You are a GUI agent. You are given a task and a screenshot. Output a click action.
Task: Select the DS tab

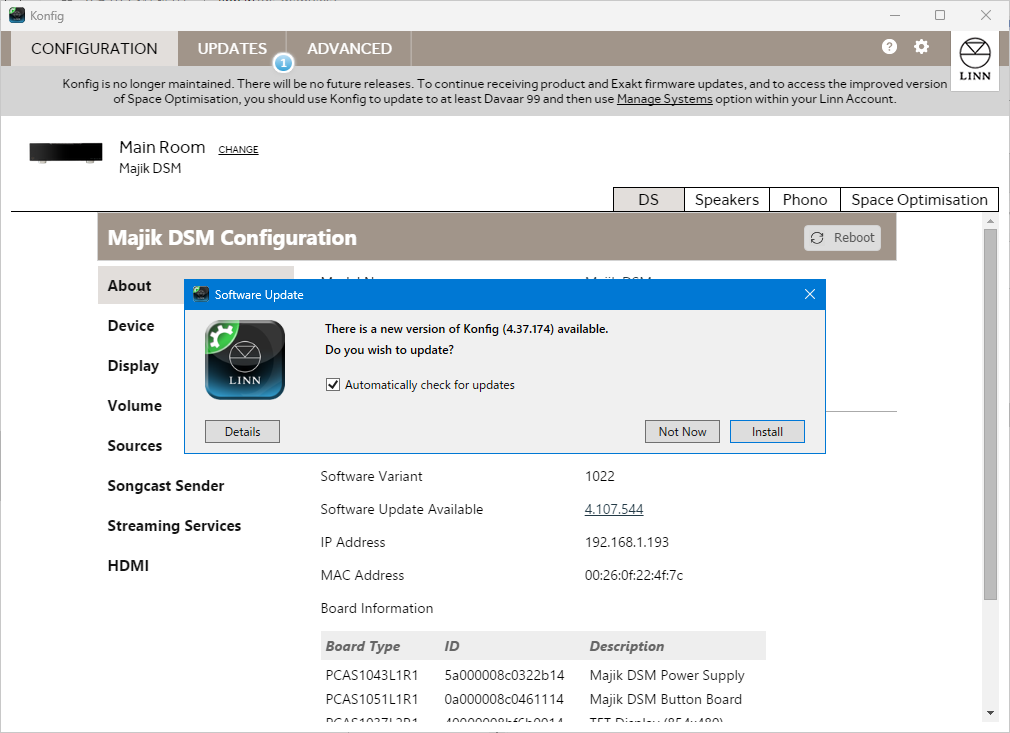(649, 200)
